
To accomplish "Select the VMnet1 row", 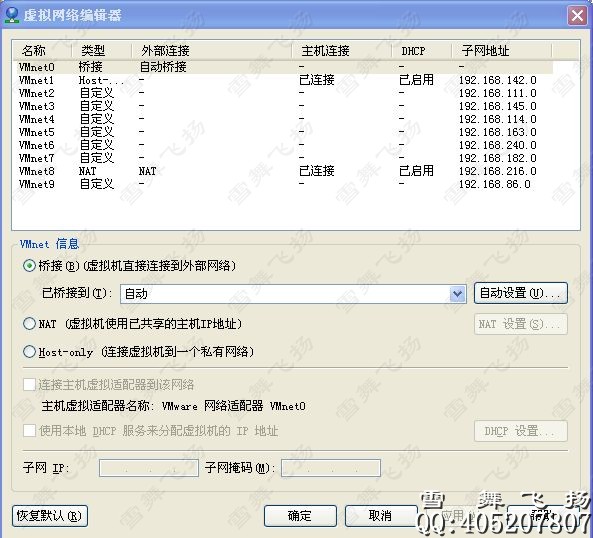I will point(283,80).
